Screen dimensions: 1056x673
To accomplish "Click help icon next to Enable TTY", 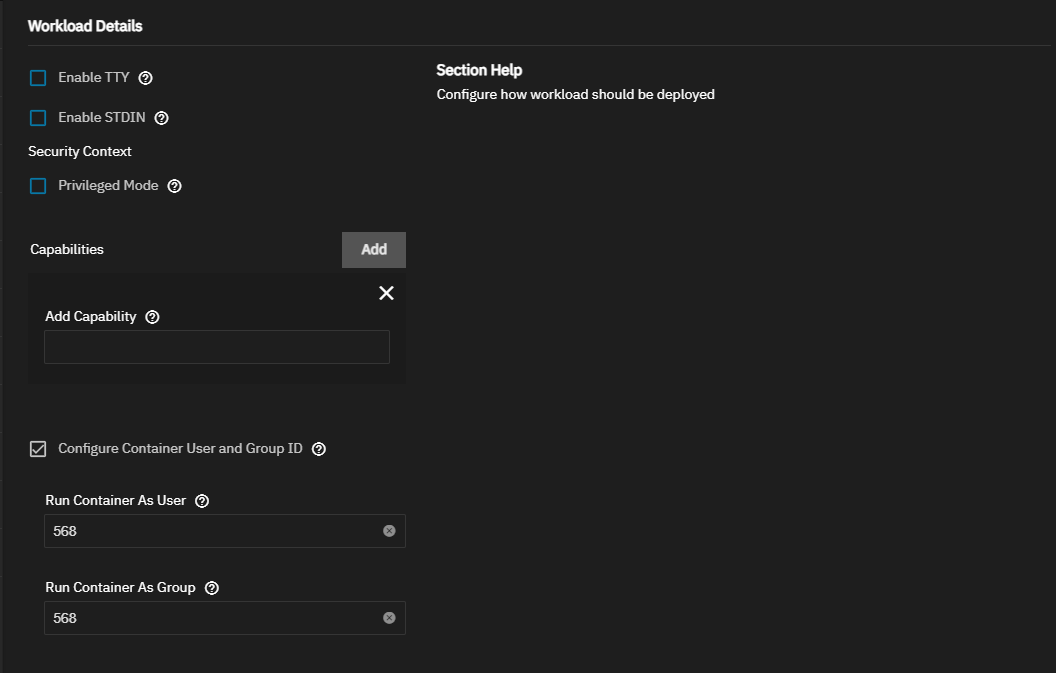I will tap(146, 78).
